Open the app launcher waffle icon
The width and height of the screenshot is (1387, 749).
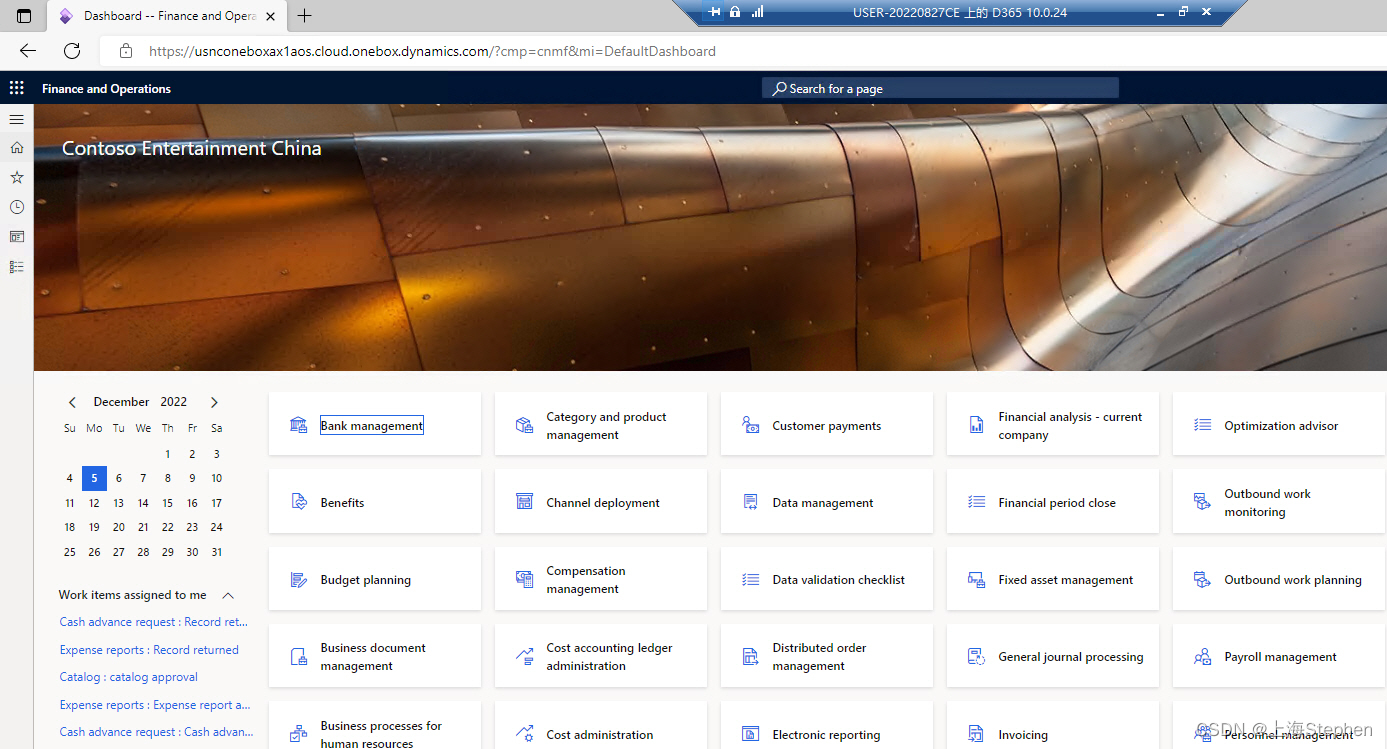pos(16,88)
